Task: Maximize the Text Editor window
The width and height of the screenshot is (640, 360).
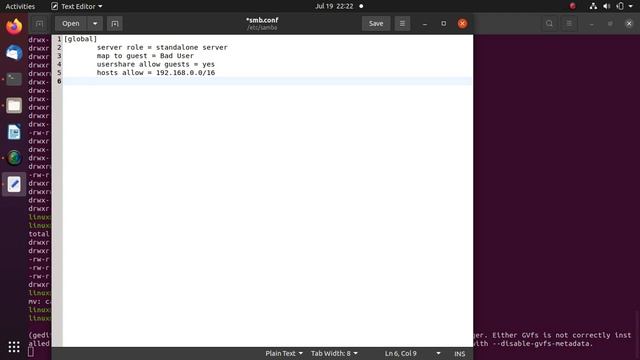Action: 444,24
